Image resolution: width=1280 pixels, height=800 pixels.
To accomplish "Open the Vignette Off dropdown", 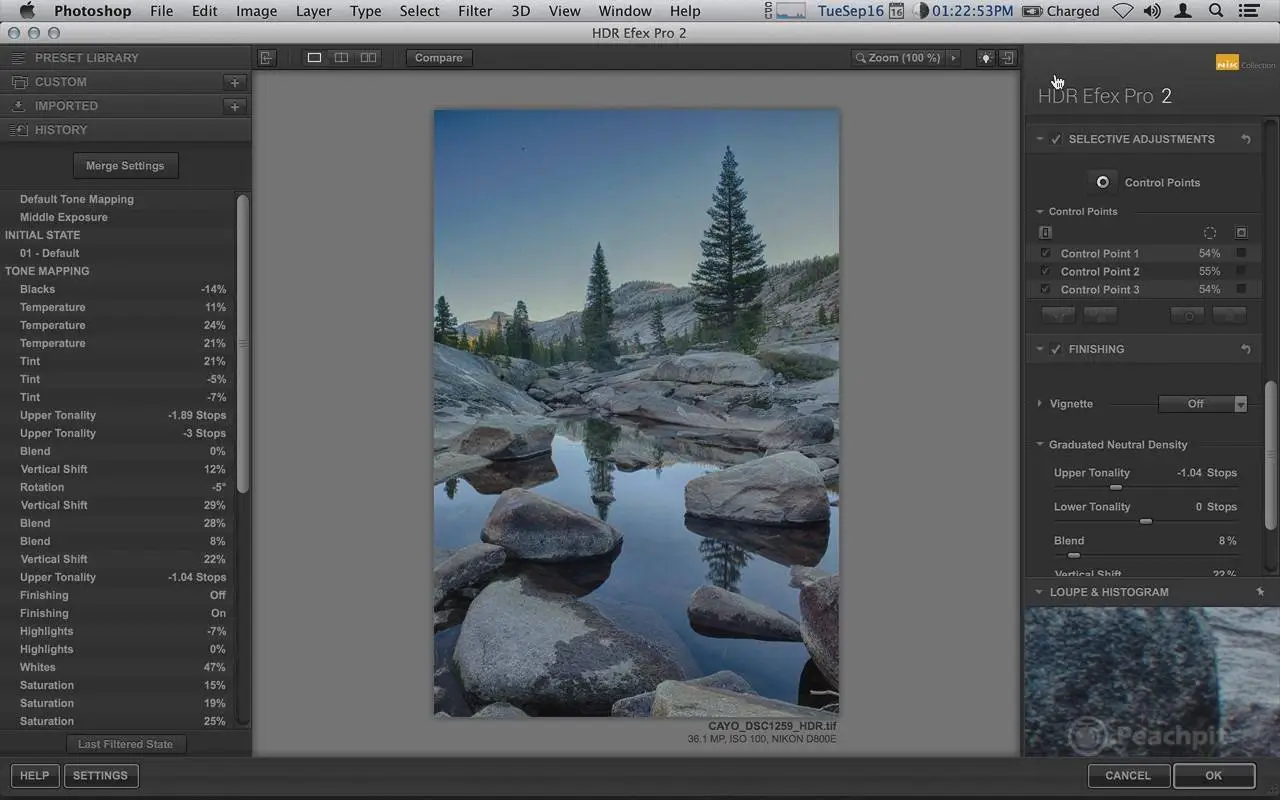I will coord(1202,404).
